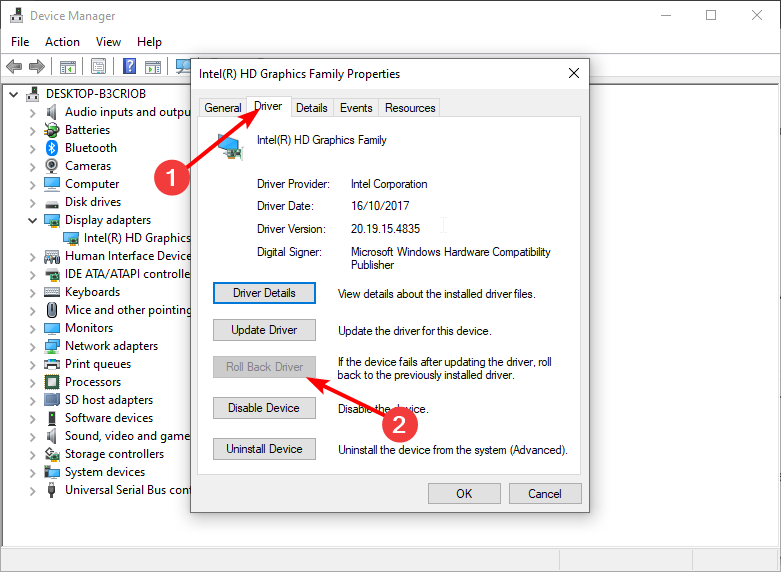Expand the Network adapters chevron
Viewport: 781px width, 572px height.
pos(32,346)
